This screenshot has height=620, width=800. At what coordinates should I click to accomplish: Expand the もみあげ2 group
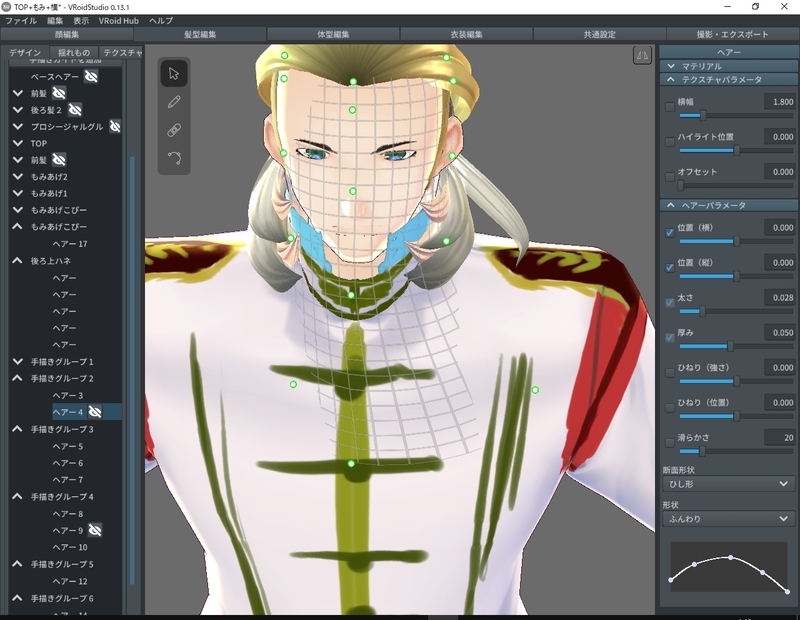coord(17,177)
